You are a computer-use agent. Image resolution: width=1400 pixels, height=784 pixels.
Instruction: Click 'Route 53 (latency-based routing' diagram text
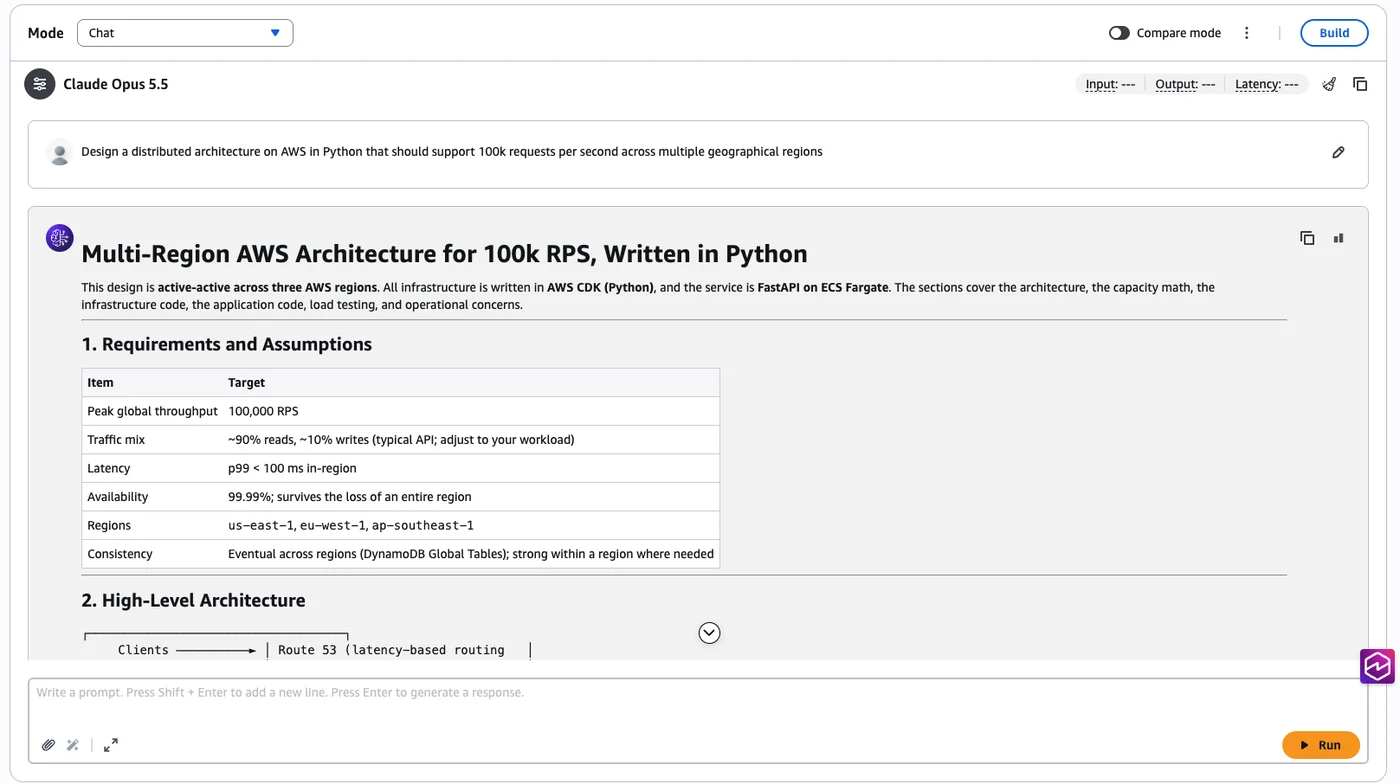click(x=391, y=650)
